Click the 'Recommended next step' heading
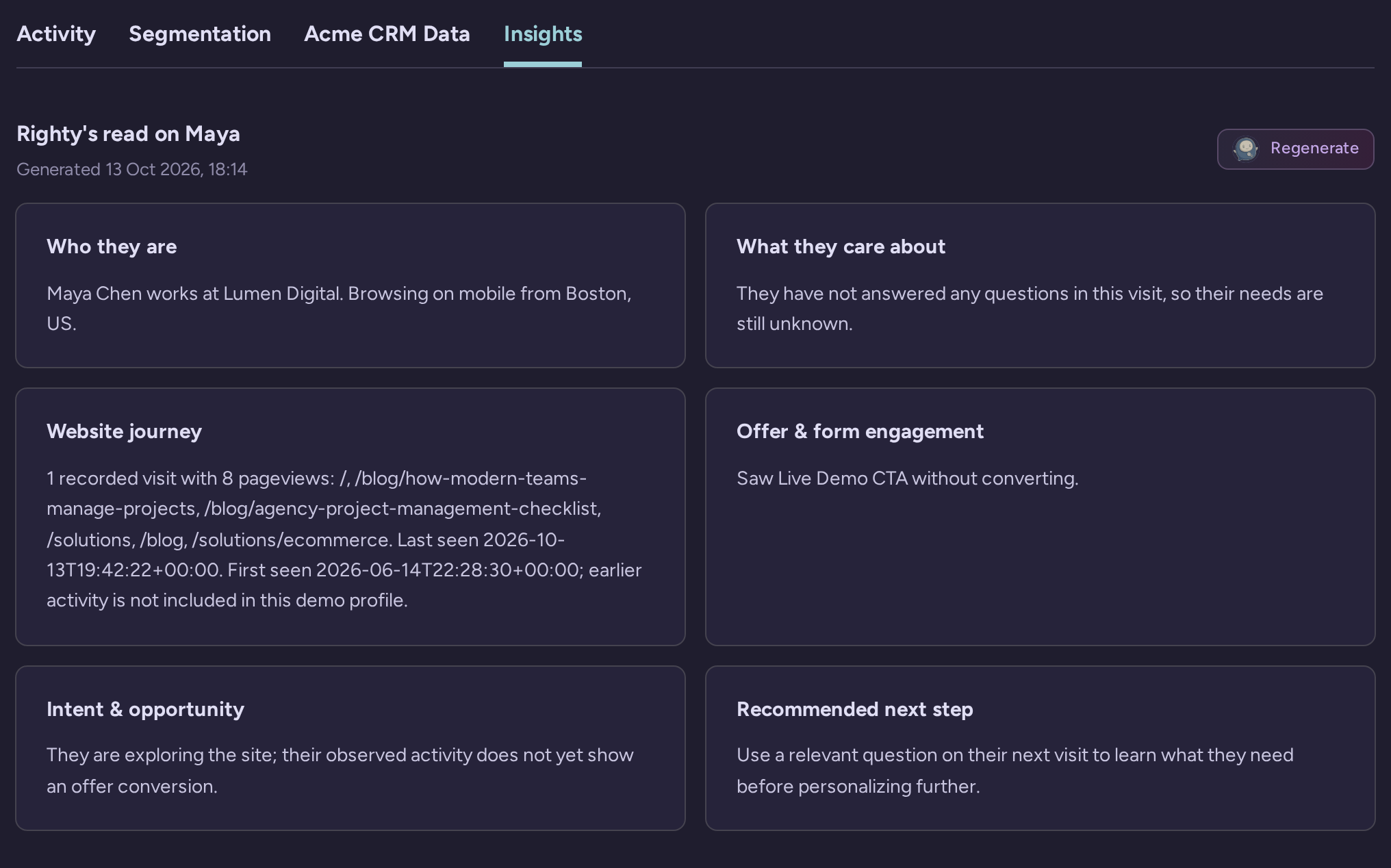This screenshot has width=1391, height=868. point(854,709)
